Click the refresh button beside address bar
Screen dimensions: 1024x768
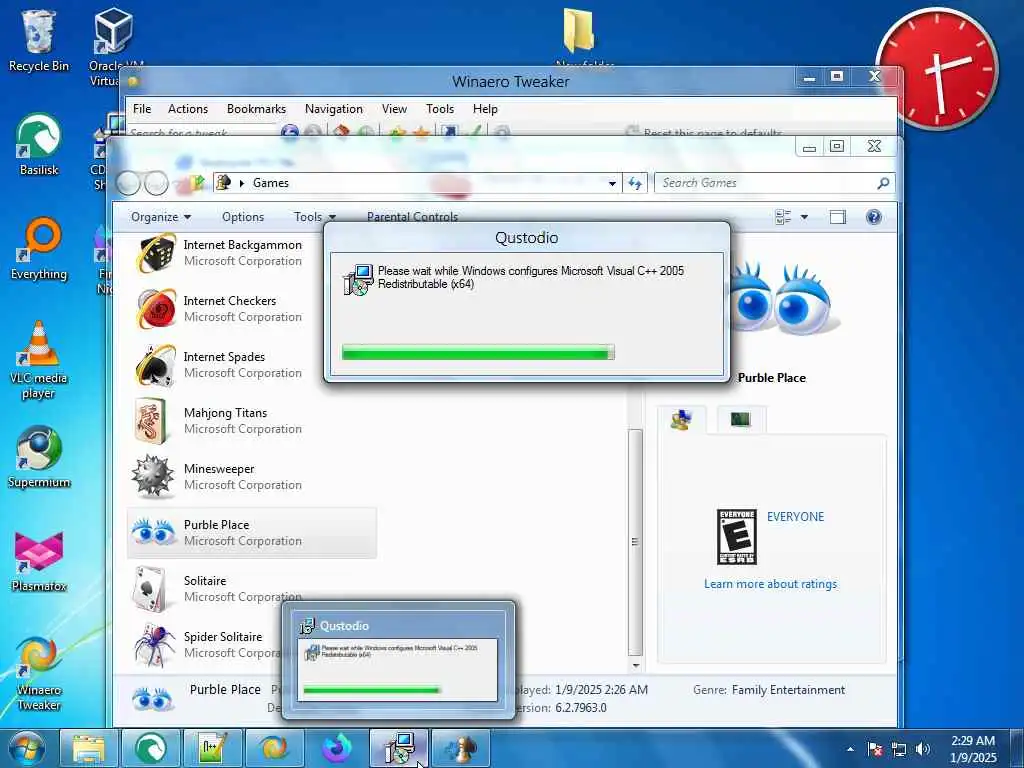635,183
